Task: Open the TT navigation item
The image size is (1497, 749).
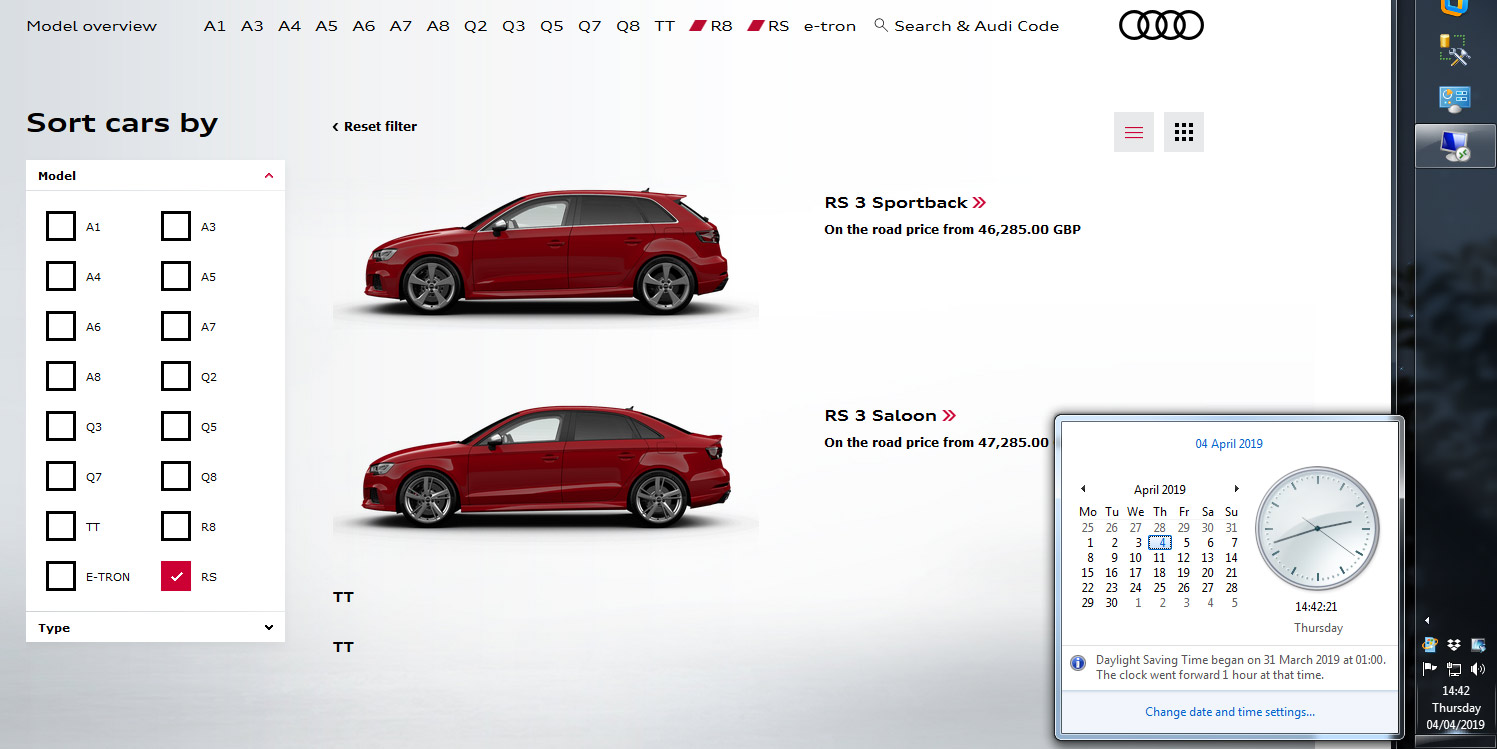Action: pyautogui.click(x=665, y=26)
